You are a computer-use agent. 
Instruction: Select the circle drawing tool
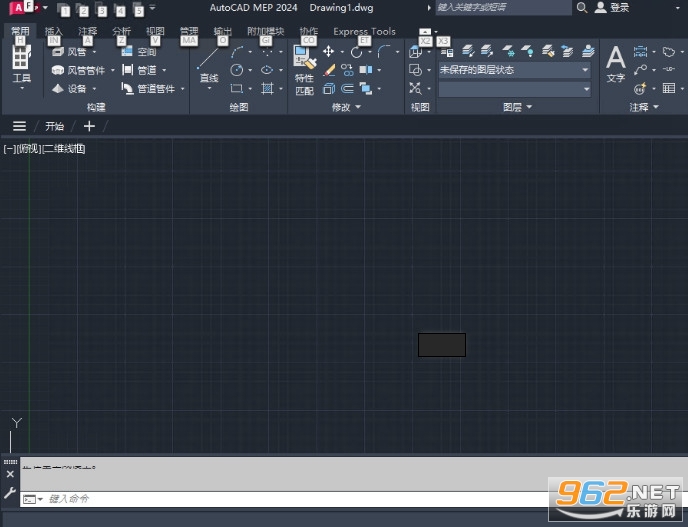pos(237,70)
